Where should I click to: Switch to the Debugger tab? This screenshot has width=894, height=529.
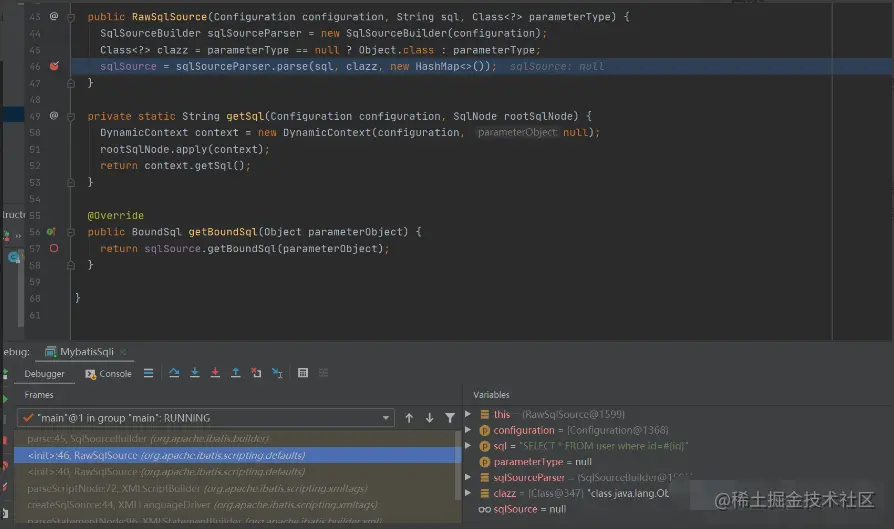coord(44,374)
